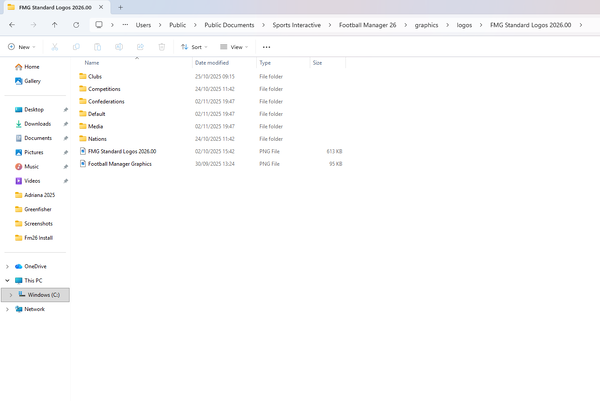Open the Screenshots folder shortcut
This screenshot has width=600, height=401.
tap(38, 223)
